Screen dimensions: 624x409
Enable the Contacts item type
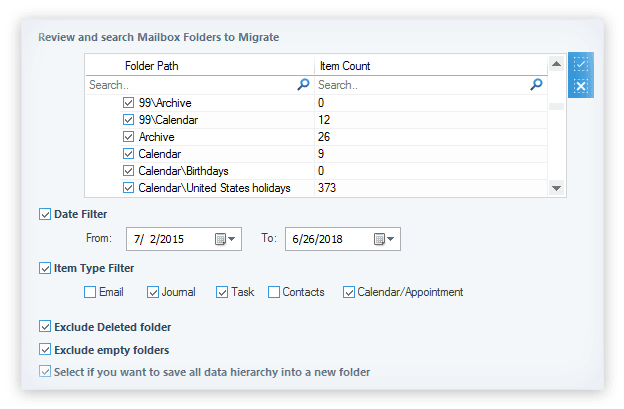274,292
